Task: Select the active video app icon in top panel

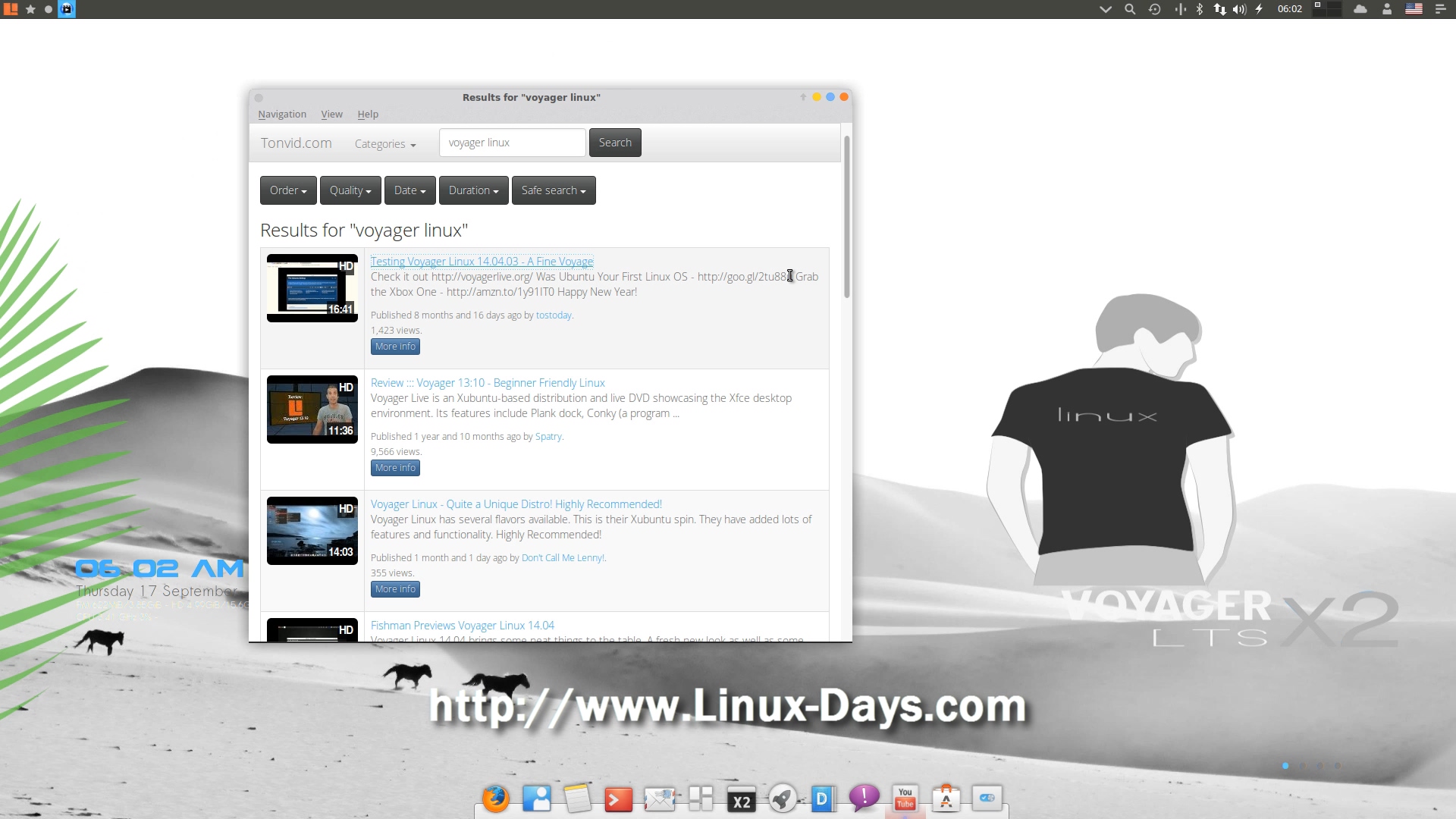Action: 67,9
